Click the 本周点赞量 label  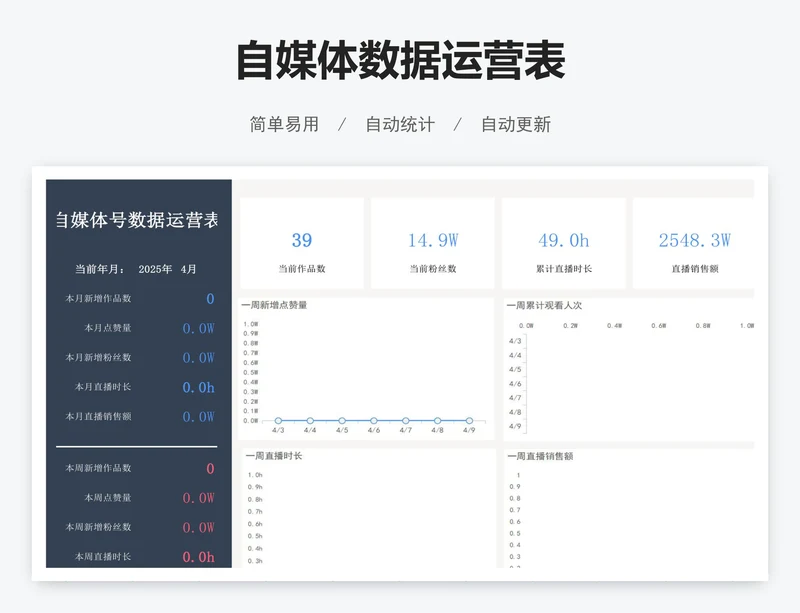(x=108, y=498)
